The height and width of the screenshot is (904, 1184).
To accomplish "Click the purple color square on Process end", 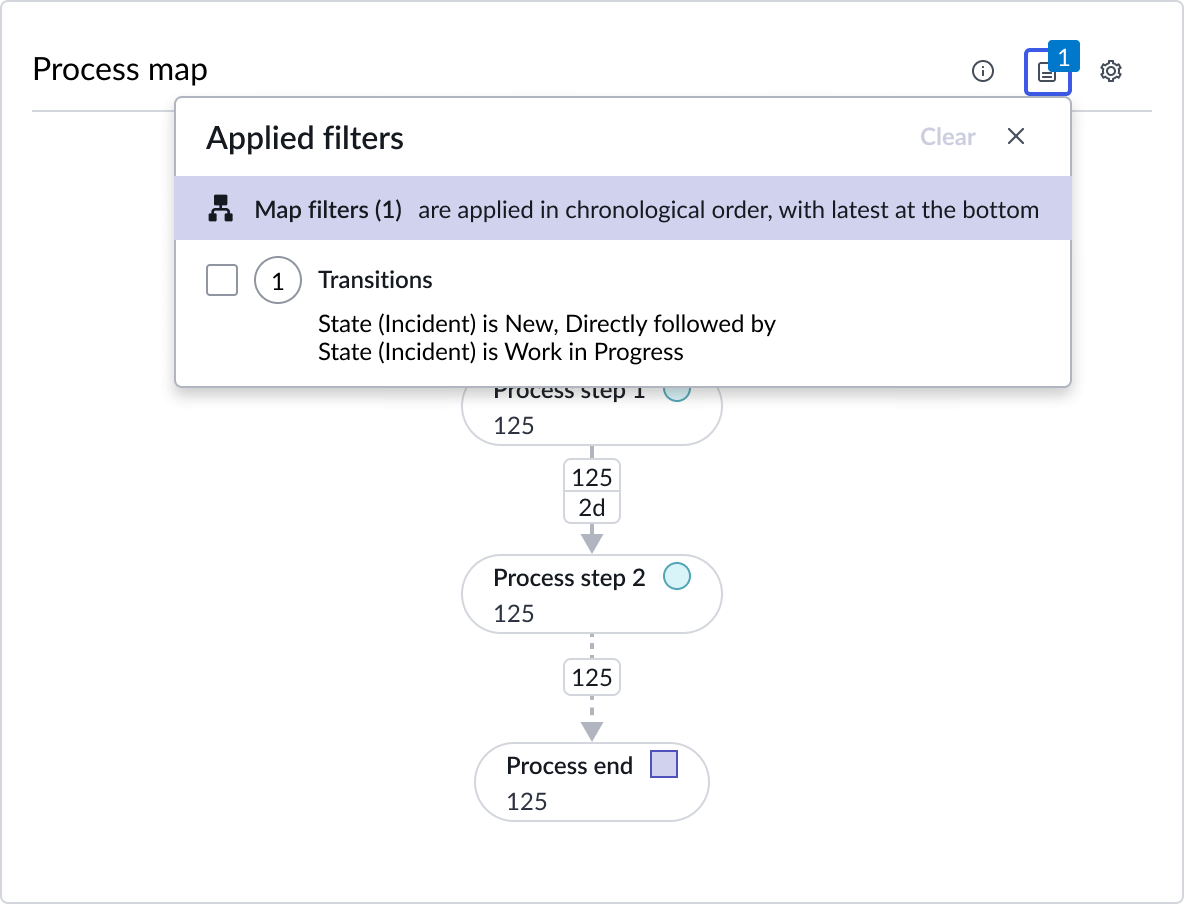I will click(665, 764).
